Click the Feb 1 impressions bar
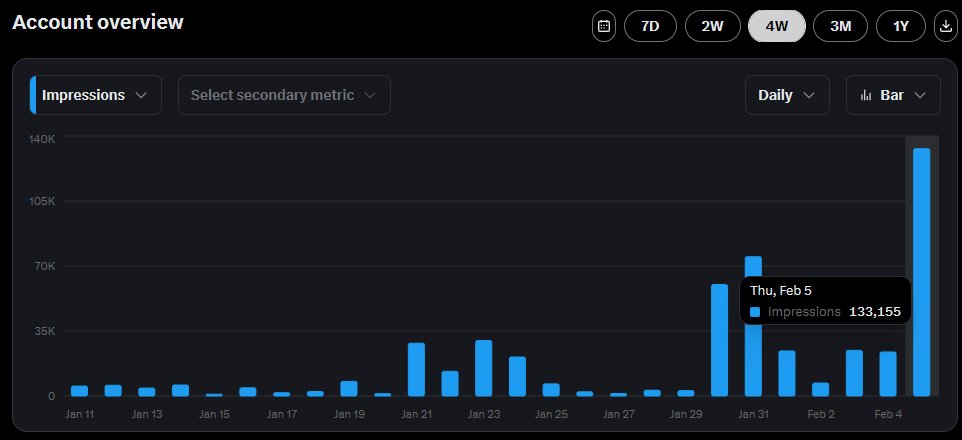 [x=787, y=373]
